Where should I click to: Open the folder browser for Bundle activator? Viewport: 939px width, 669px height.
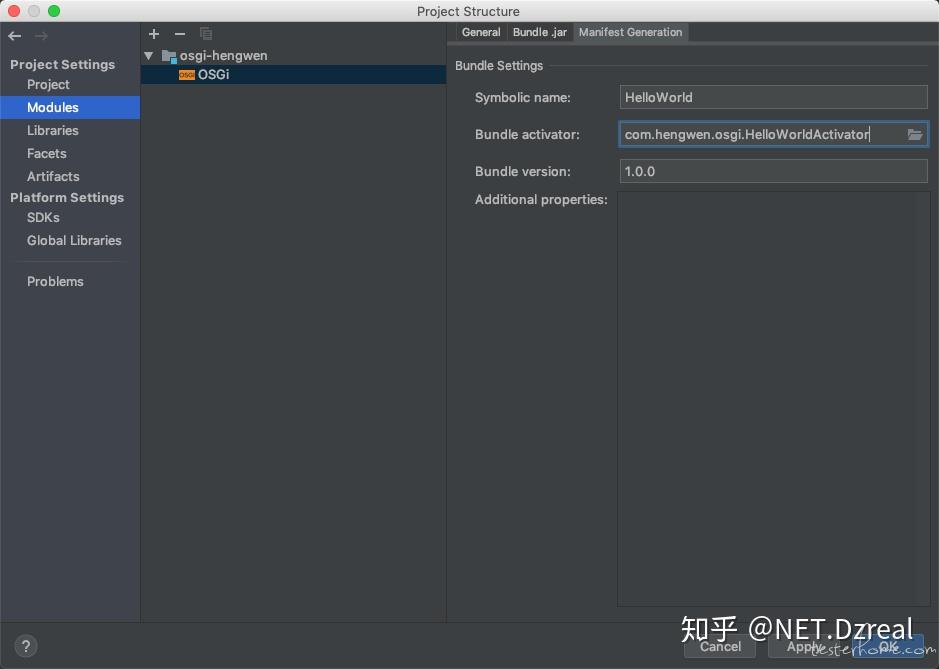[915, 133]
